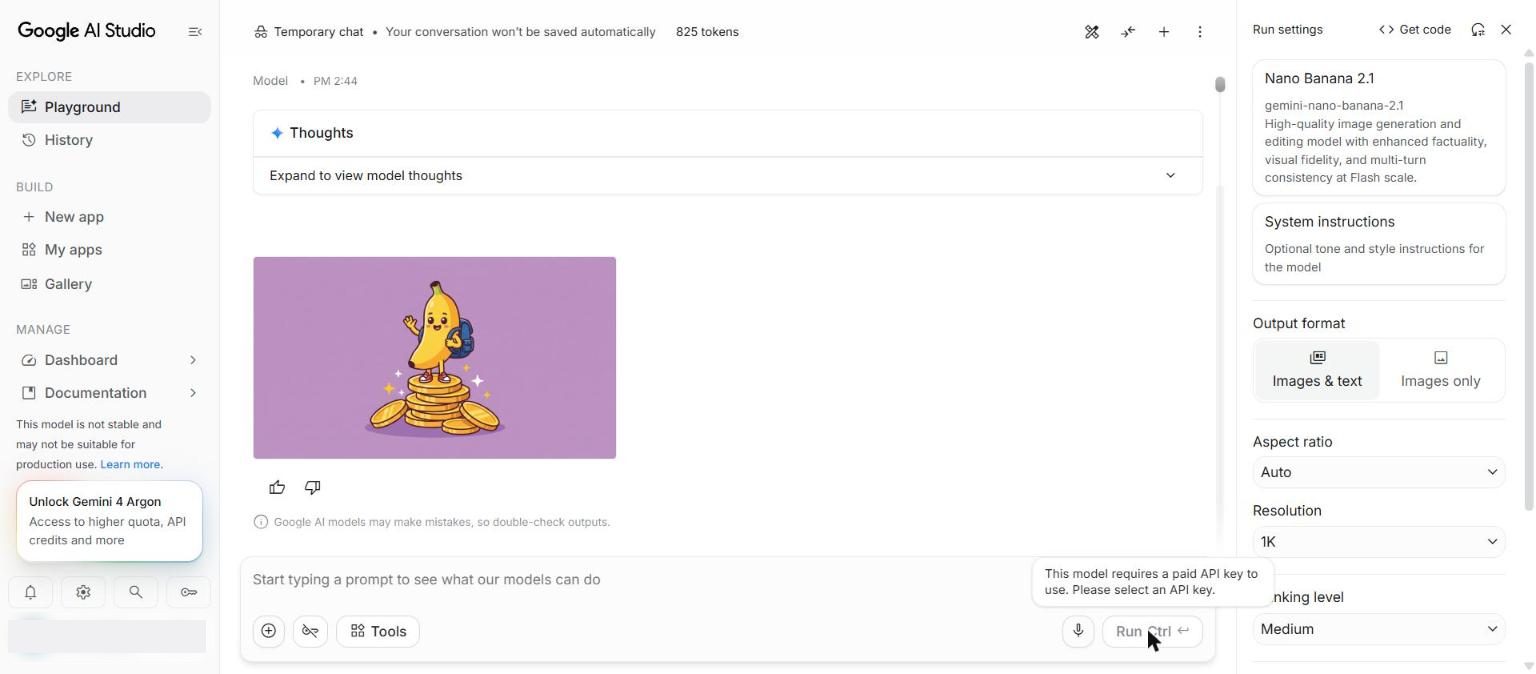Open the Aspect ratio dropdown

tap(1379, 472)
